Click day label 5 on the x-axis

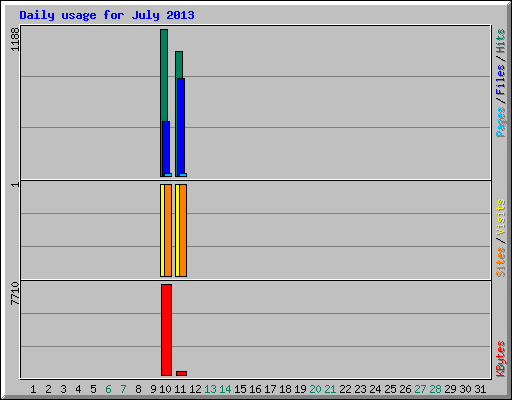click(93, 389)
